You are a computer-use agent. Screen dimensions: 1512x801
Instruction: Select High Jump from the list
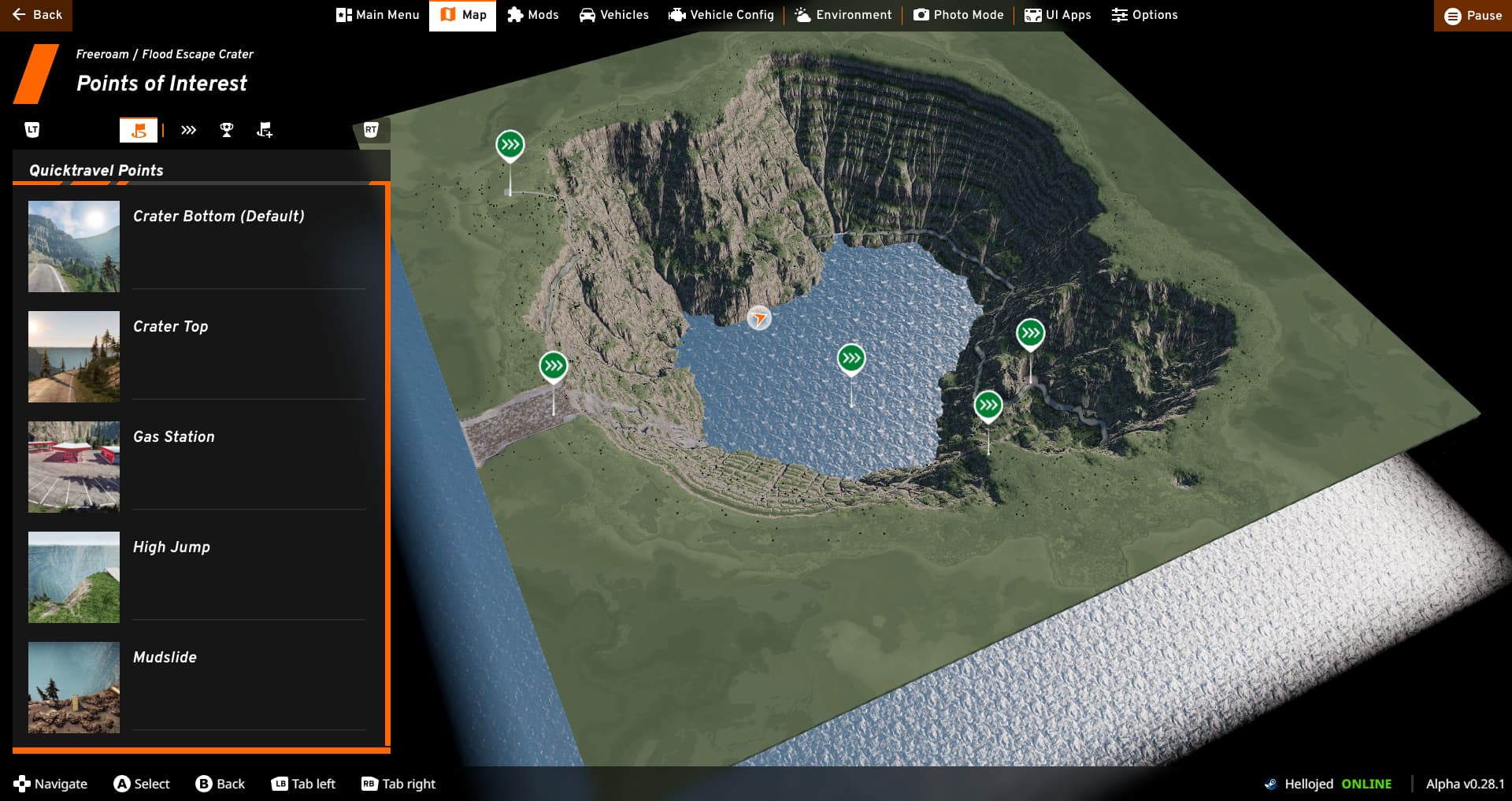coord(172,547)
